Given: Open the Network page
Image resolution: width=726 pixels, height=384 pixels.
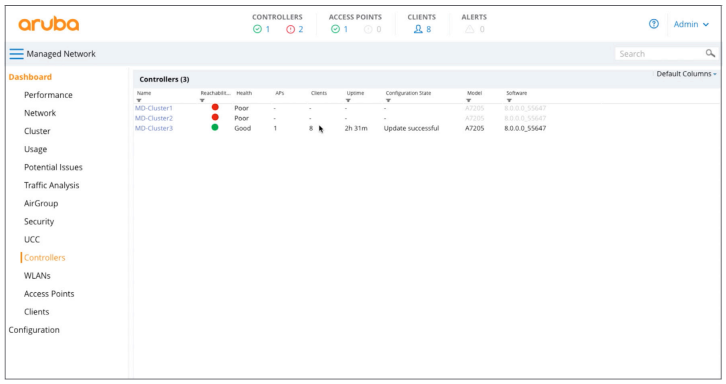Looking at the screenshot, I should click(x=40, y=113).
